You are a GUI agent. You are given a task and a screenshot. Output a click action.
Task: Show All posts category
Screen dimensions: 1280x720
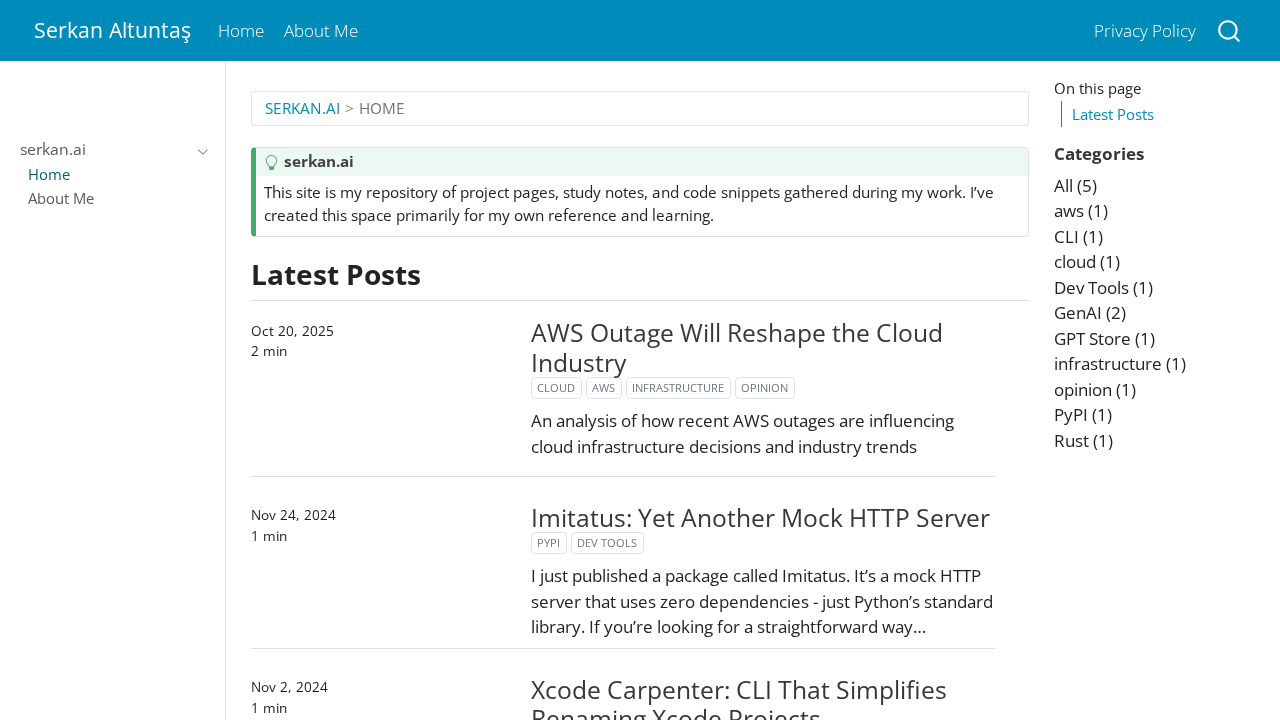click(x=1075, y=186)
